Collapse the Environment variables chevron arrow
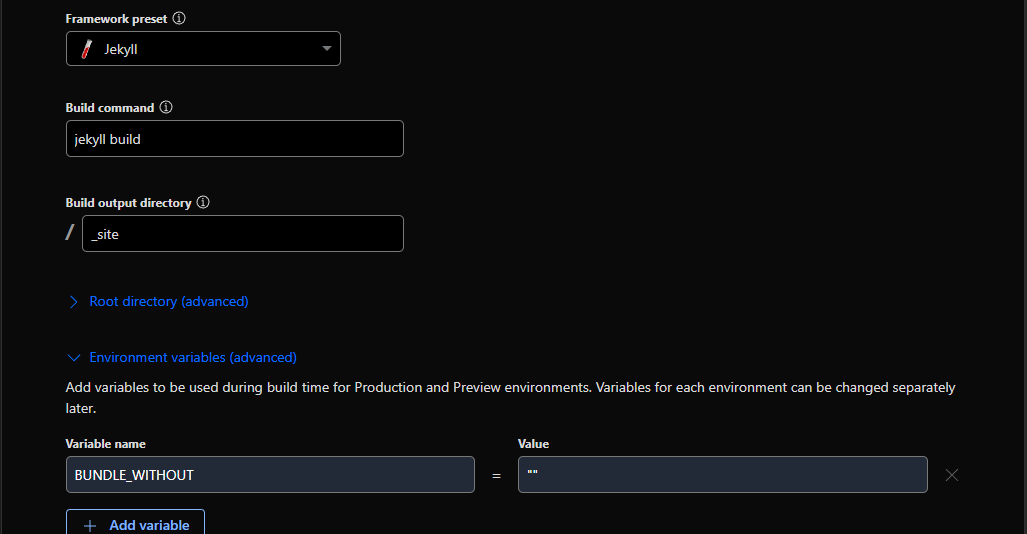 (x=73, y=357)
